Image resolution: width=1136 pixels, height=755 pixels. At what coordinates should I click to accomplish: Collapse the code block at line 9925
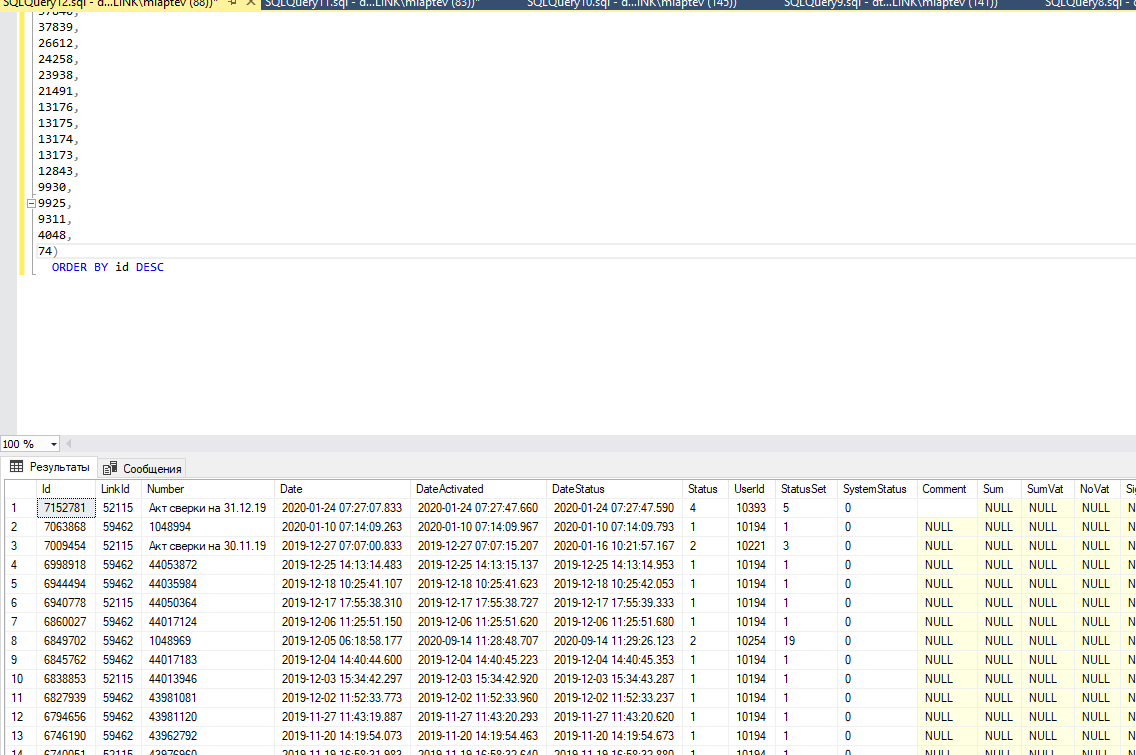[31, 204]
